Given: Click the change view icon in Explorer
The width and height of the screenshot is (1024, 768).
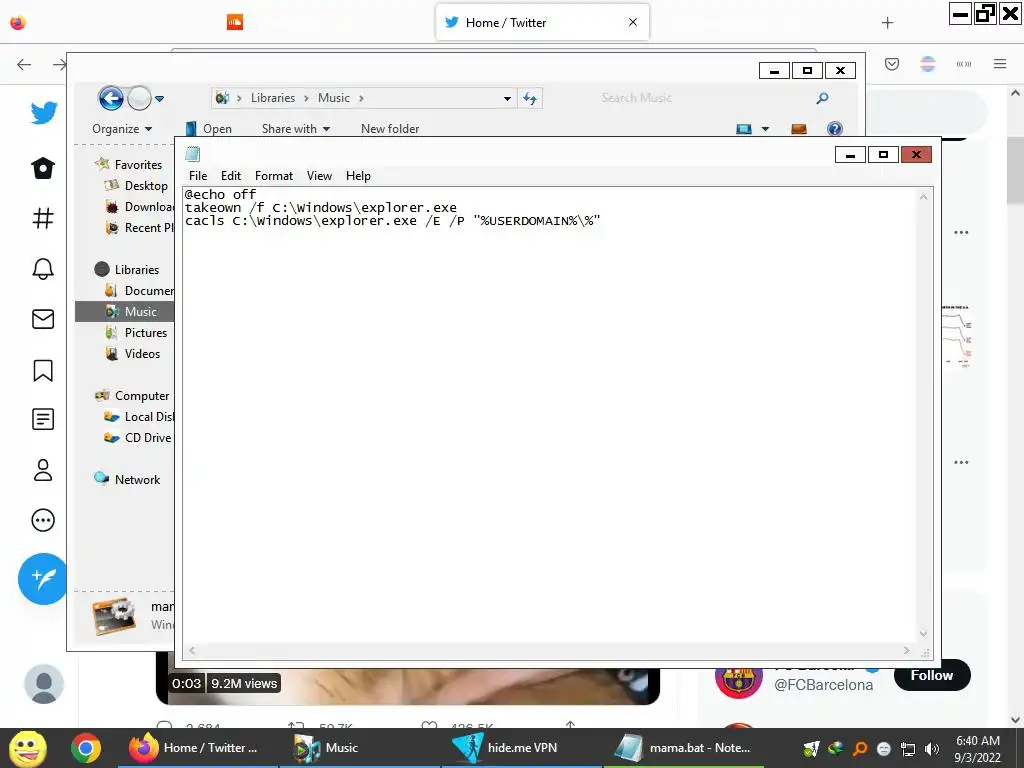Looking at the screenshot, I should coord(744,129).
